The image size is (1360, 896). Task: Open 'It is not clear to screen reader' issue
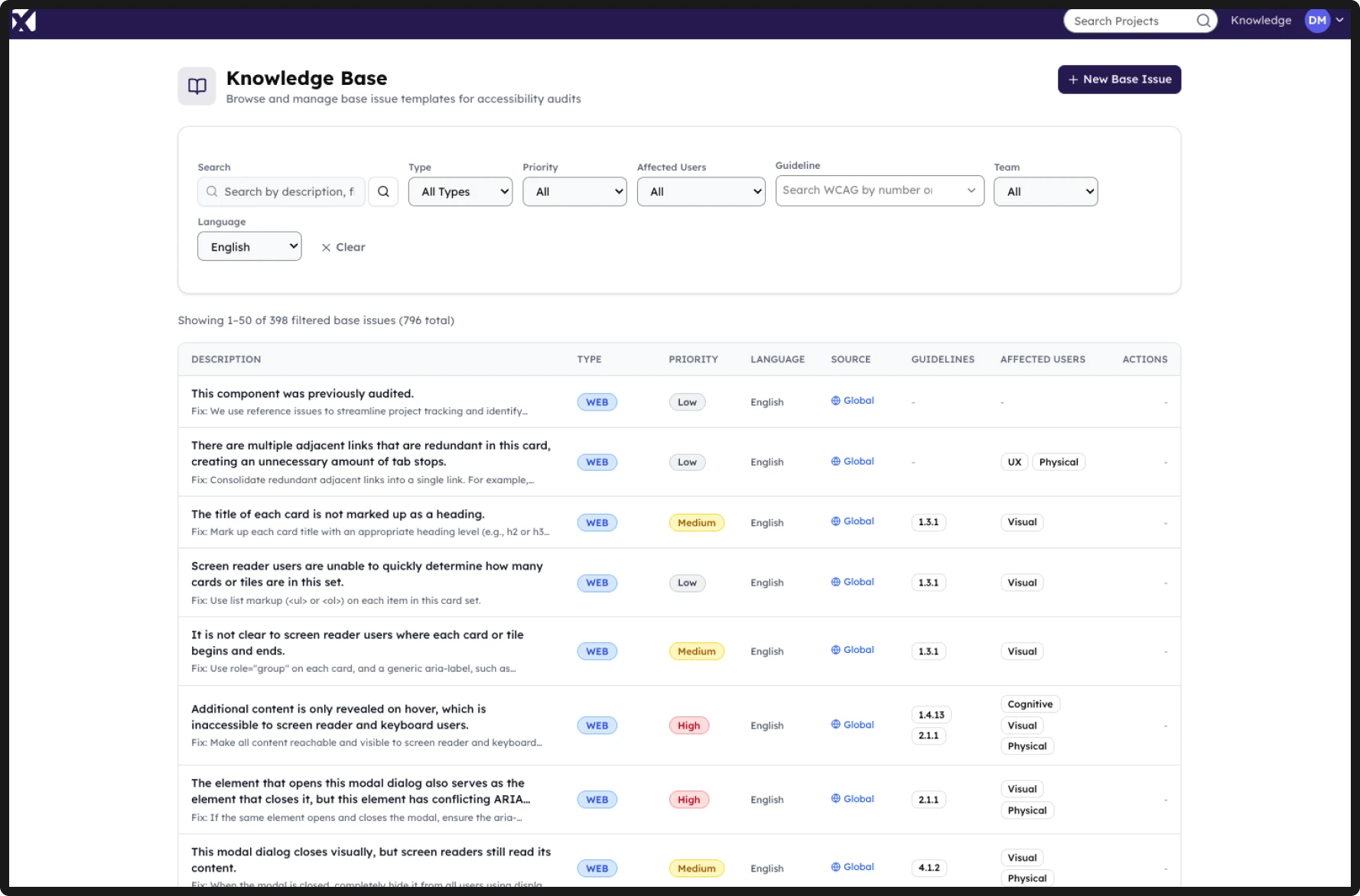tap(357, 643)
